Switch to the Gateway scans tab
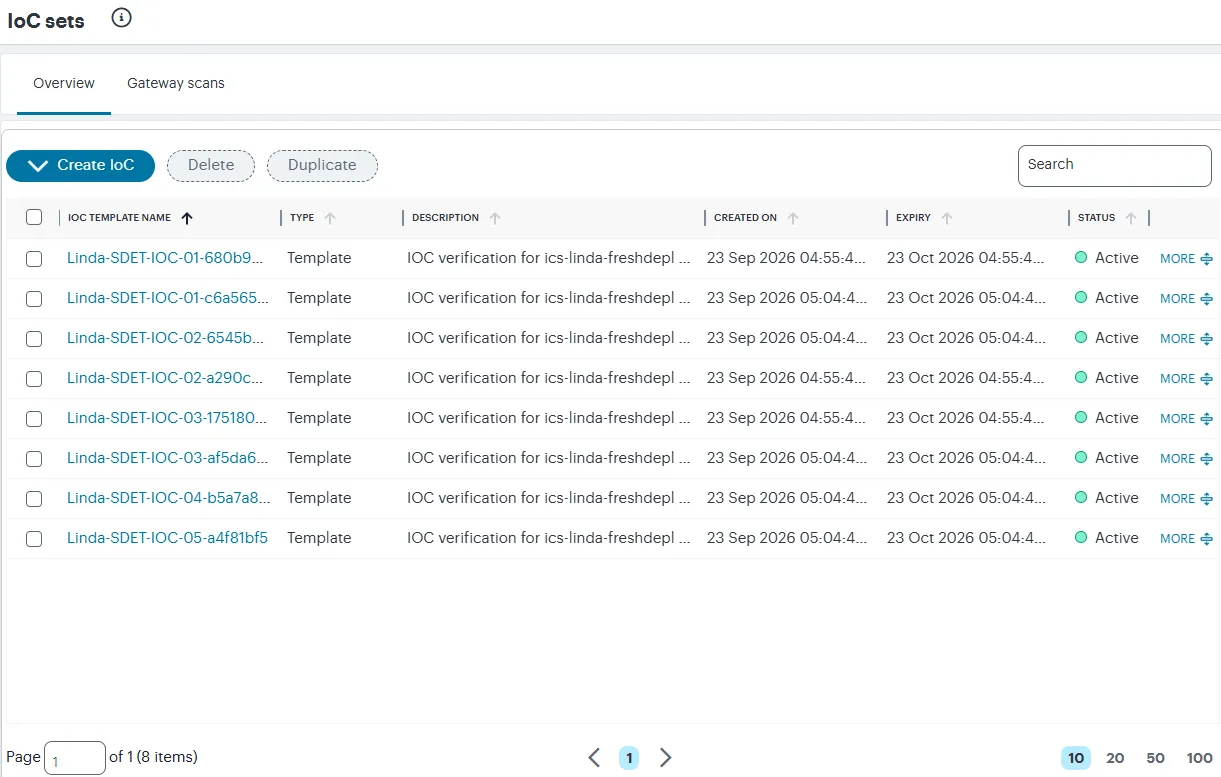The image size is (1221, 777). tap(176, 83)
